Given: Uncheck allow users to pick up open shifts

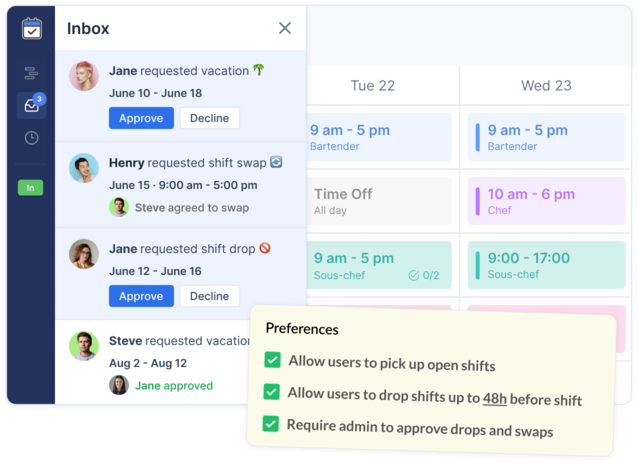Looking at the screenshot, I should click(272, 361).
